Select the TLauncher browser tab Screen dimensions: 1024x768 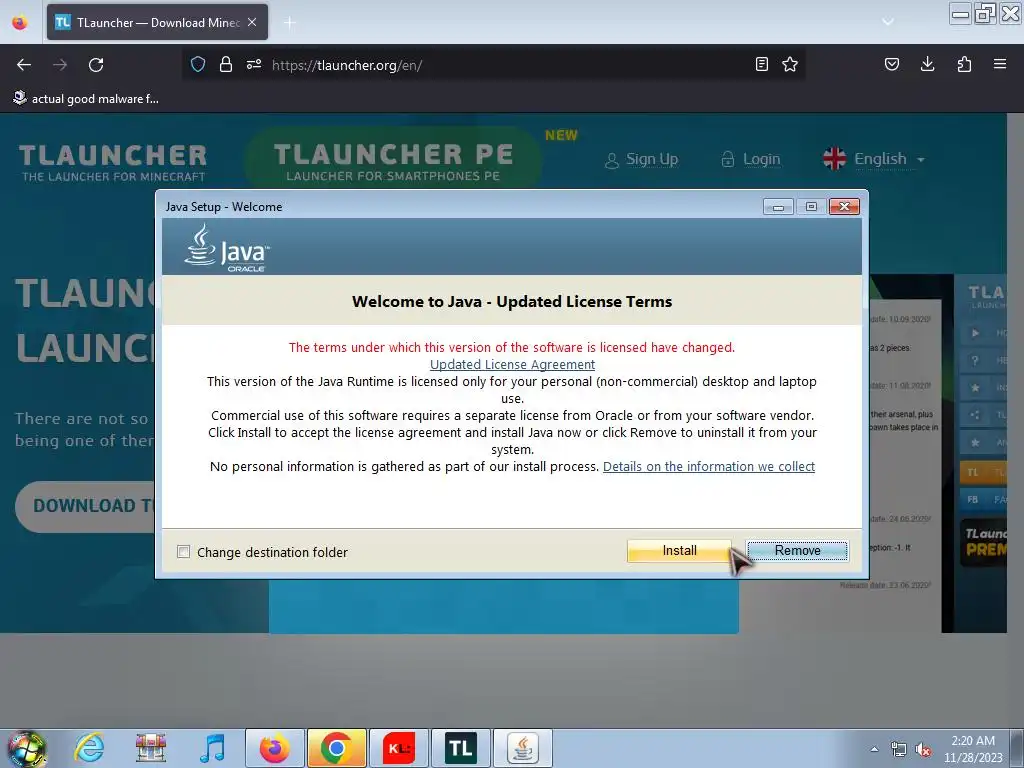coord(157,22)
